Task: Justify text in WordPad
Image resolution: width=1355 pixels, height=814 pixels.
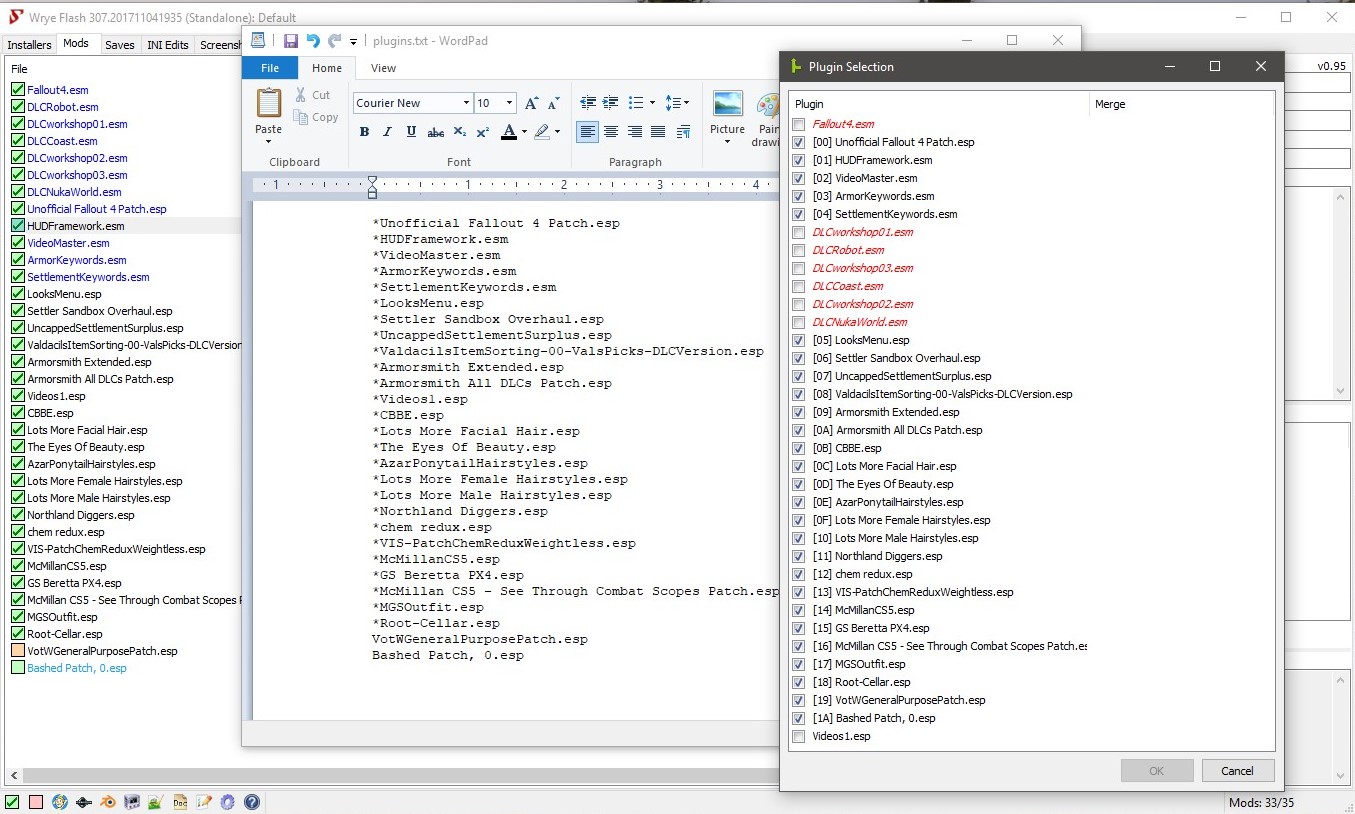Action: (658, 132)
